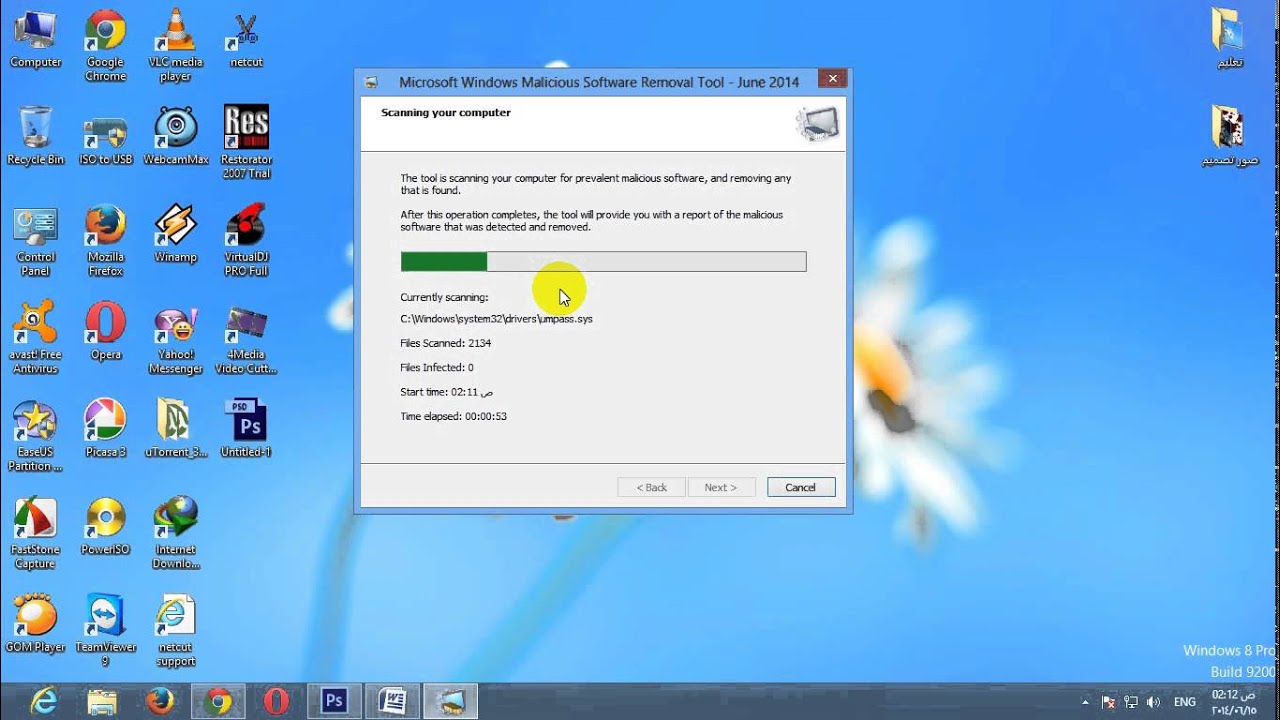Open File Explorer from the taskbar
The image size is (1280, 720).
(101, 701)
